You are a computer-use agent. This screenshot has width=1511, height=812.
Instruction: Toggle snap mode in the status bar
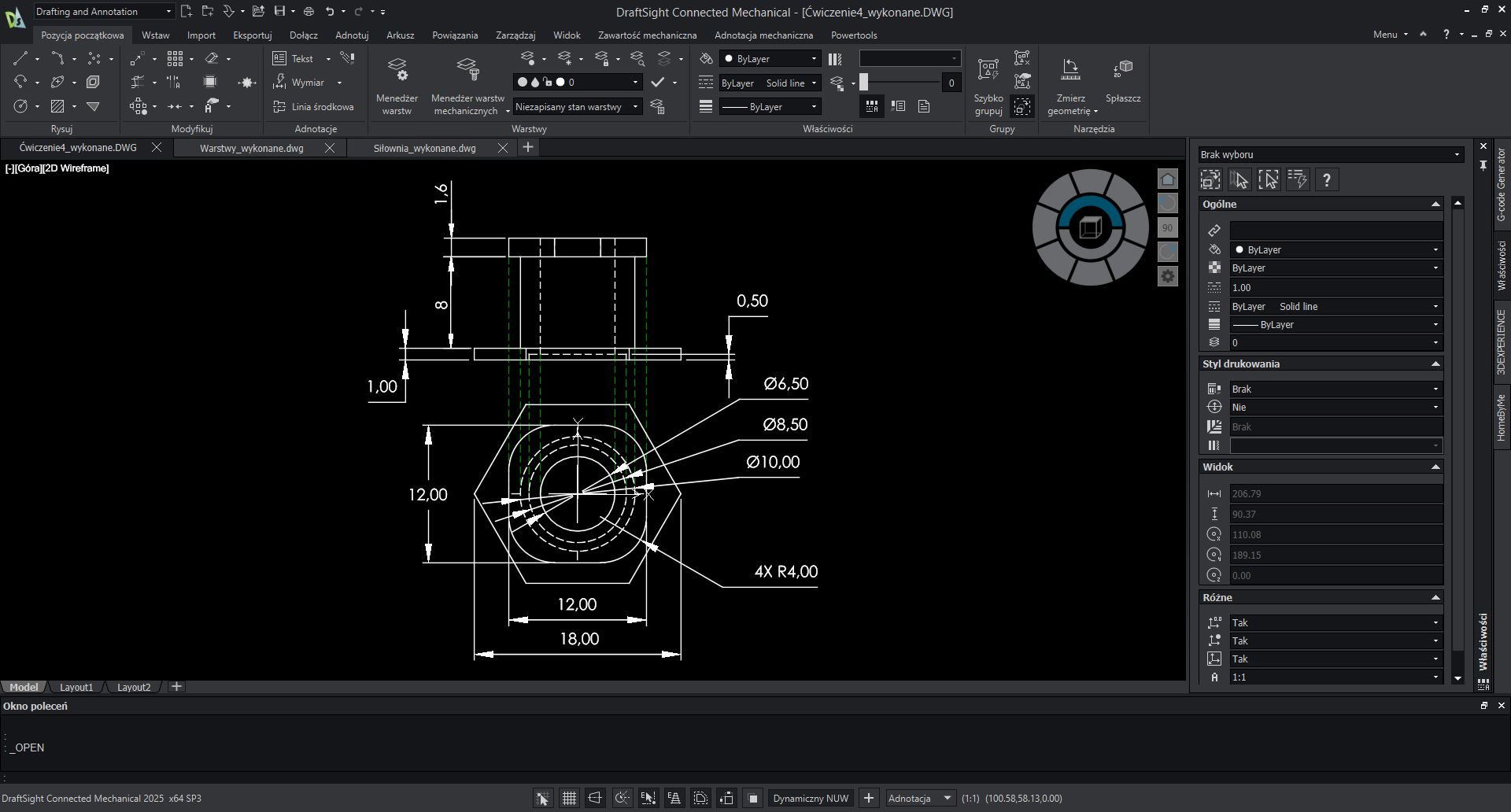point(543,799)
